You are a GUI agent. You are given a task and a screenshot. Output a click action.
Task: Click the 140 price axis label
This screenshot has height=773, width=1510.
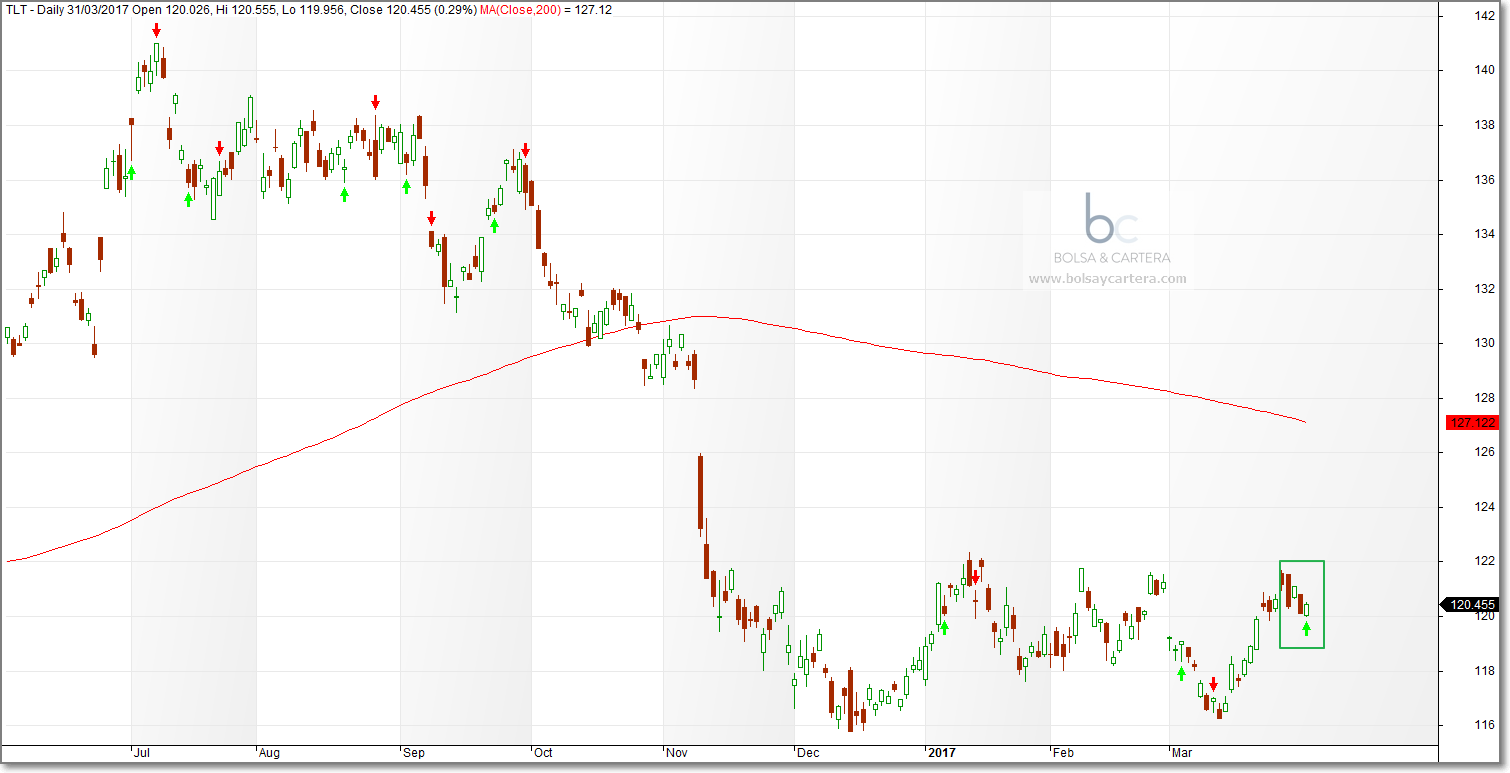coord(1484,71)
